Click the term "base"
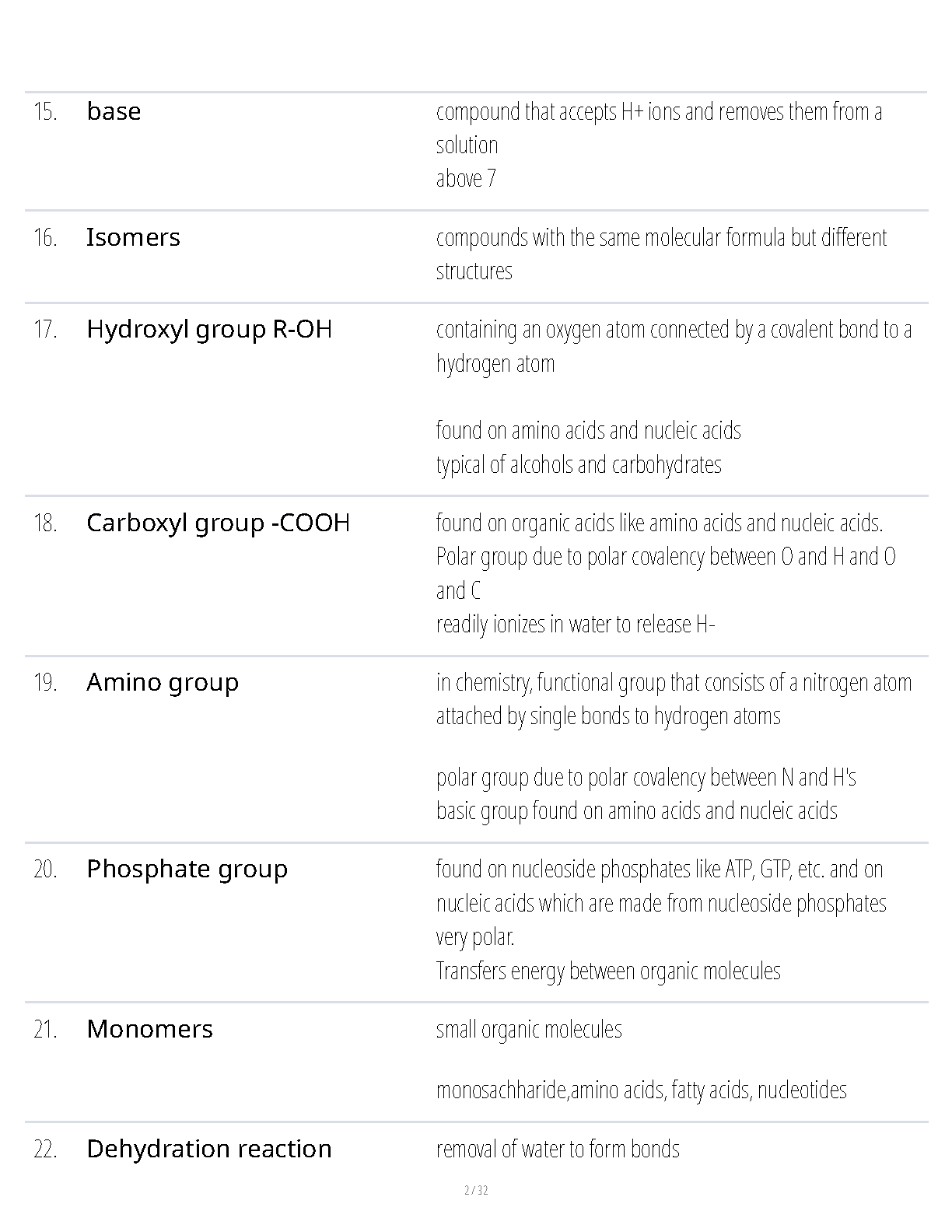The width and height of the screenshot is (952, 1232). point(114,111)
